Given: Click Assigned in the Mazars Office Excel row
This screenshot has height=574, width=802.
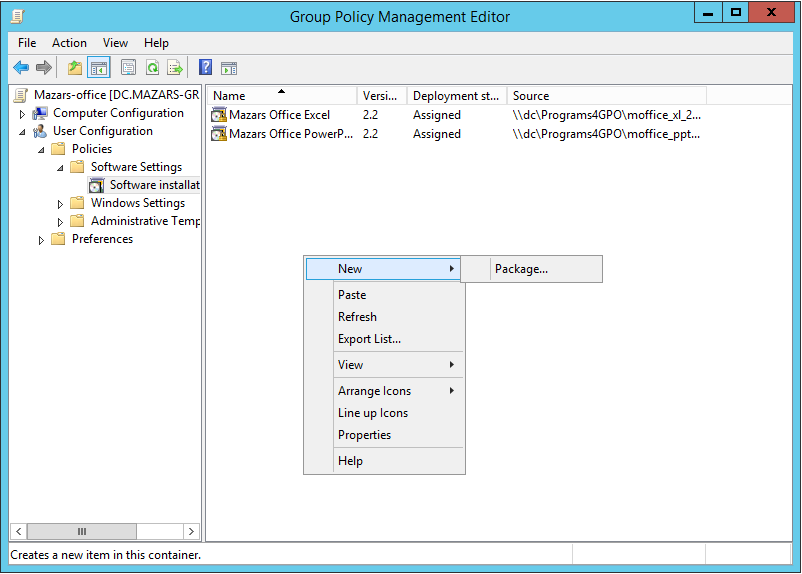Looking at the screenshot, I should pyautogui.click(x=437, y=115).
